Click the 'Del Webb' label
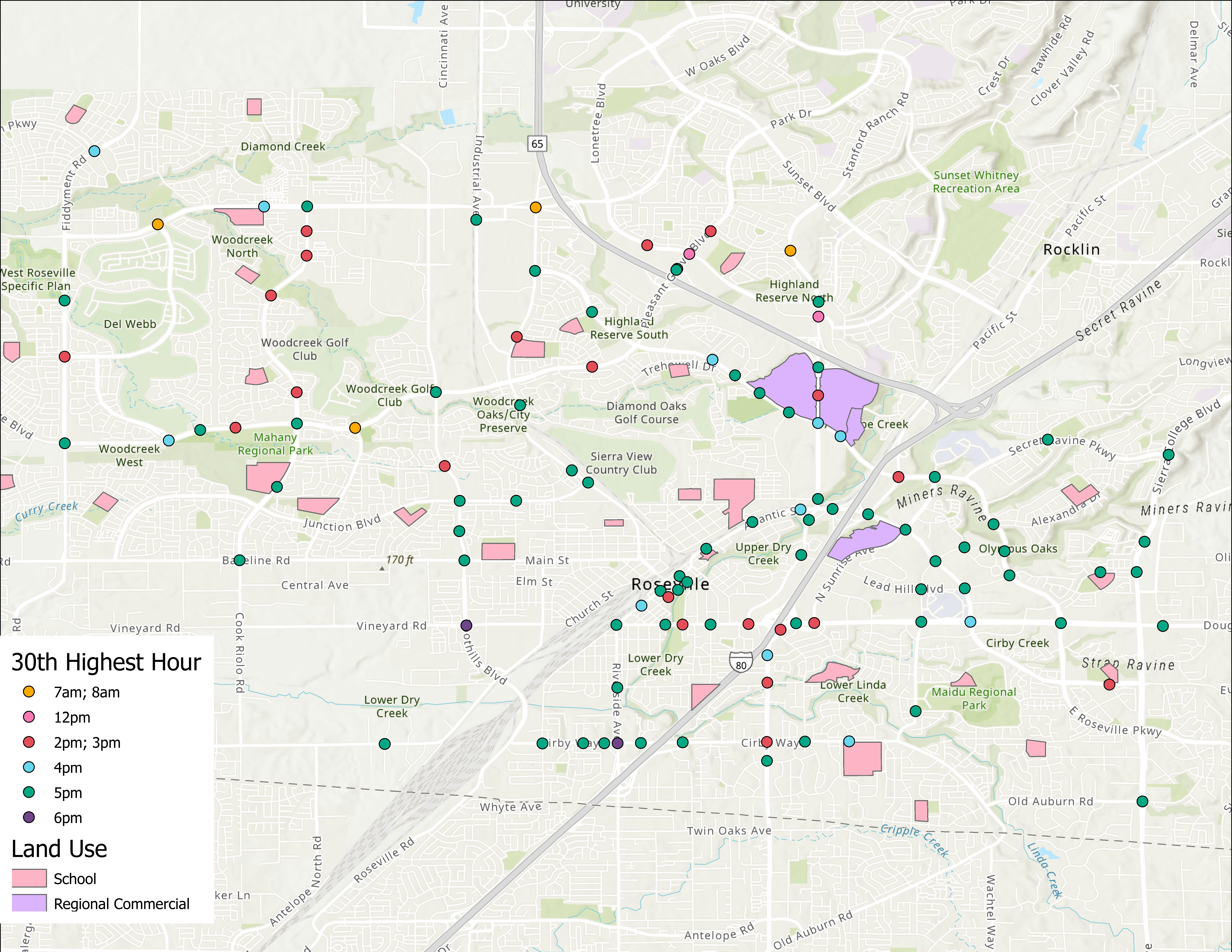This screenshot has width=1232, height=952. coord(130,324)
